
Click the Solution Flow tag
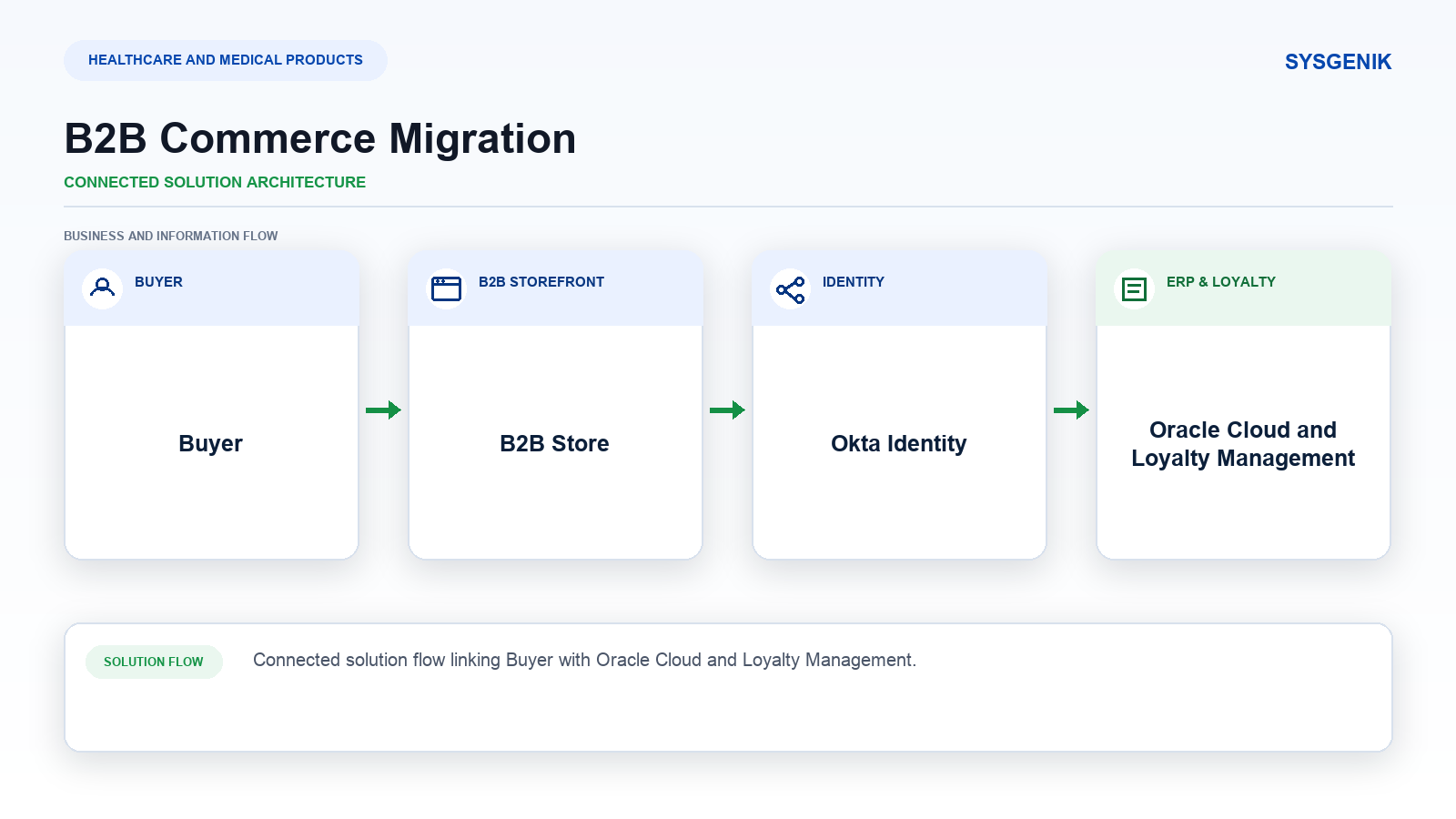coord(154,662)
